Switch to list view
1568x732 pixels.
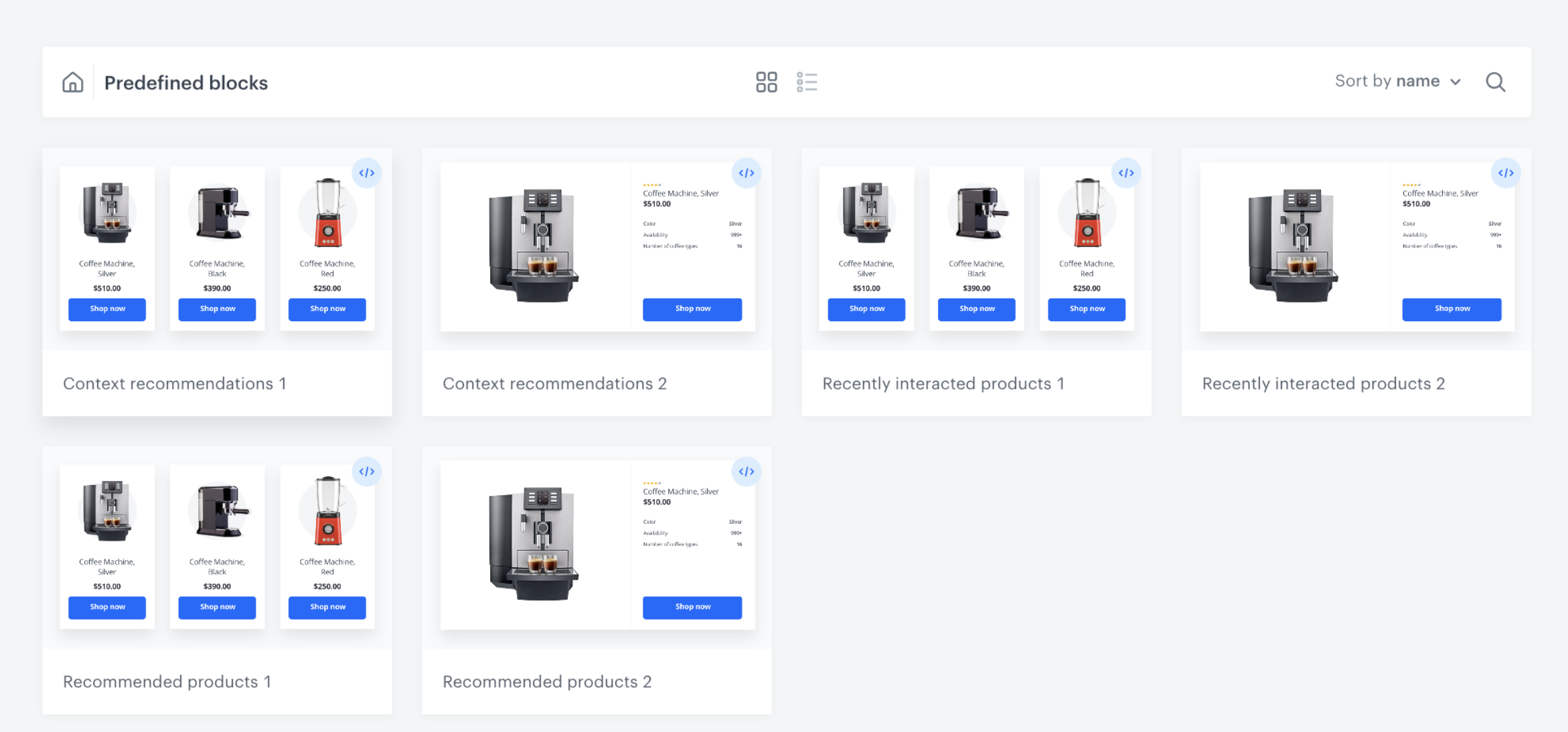point(807,82)
